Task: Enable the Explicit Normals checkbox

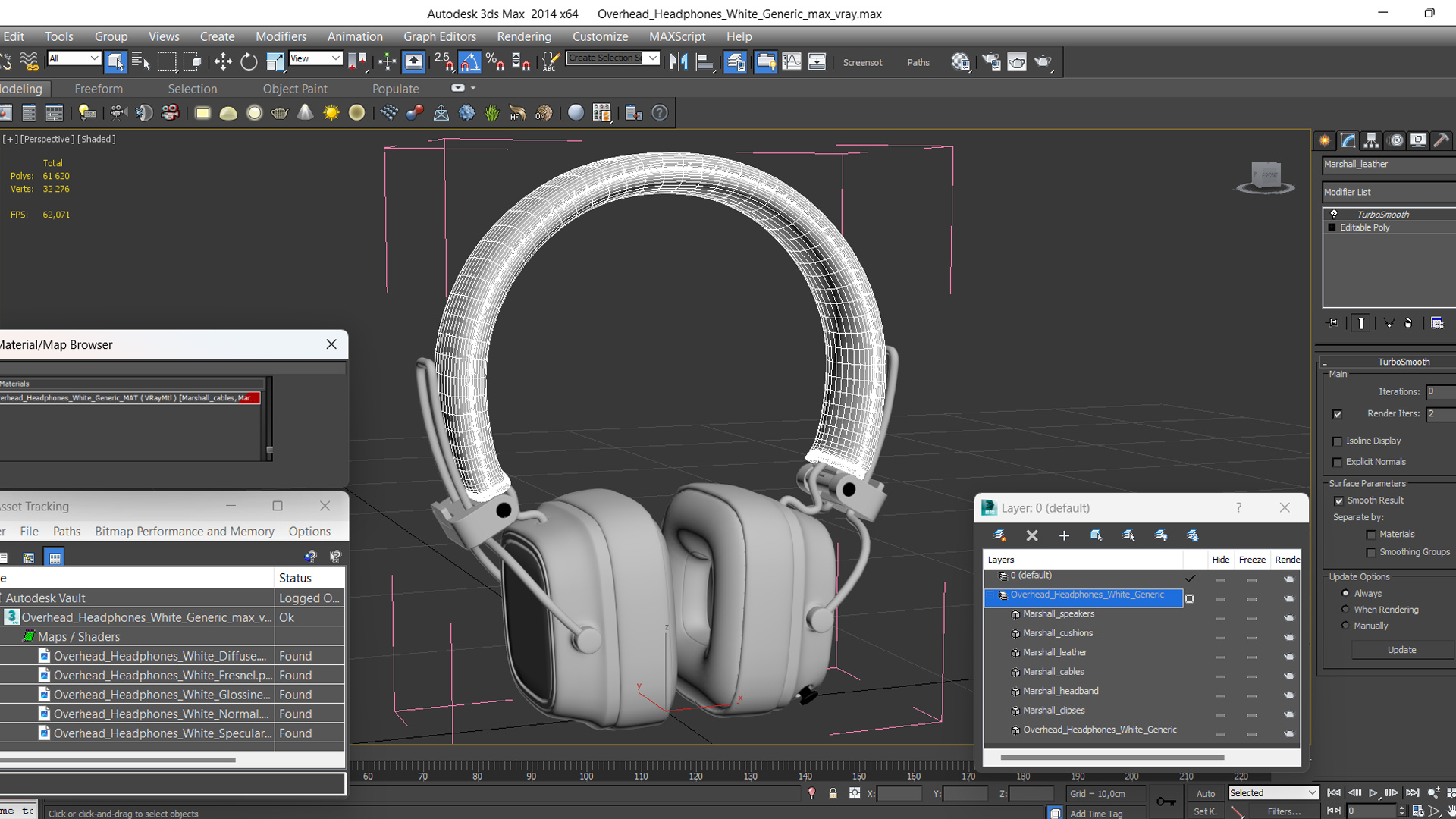Action: tap(1338, 463)
